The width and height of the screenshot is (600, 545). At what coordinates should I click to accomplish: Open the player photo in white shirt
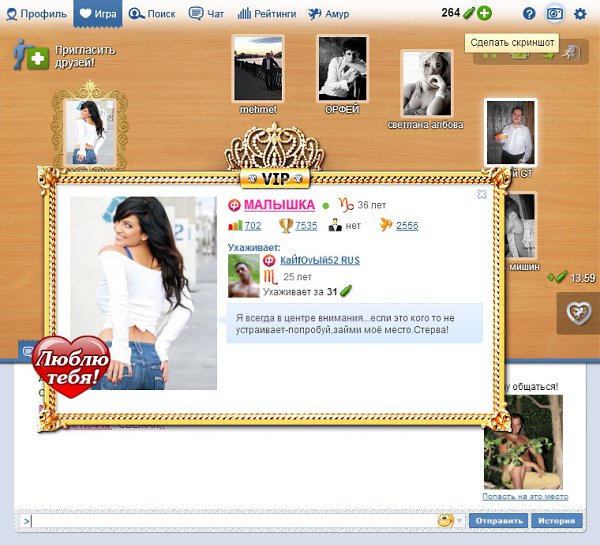[511, 132]
